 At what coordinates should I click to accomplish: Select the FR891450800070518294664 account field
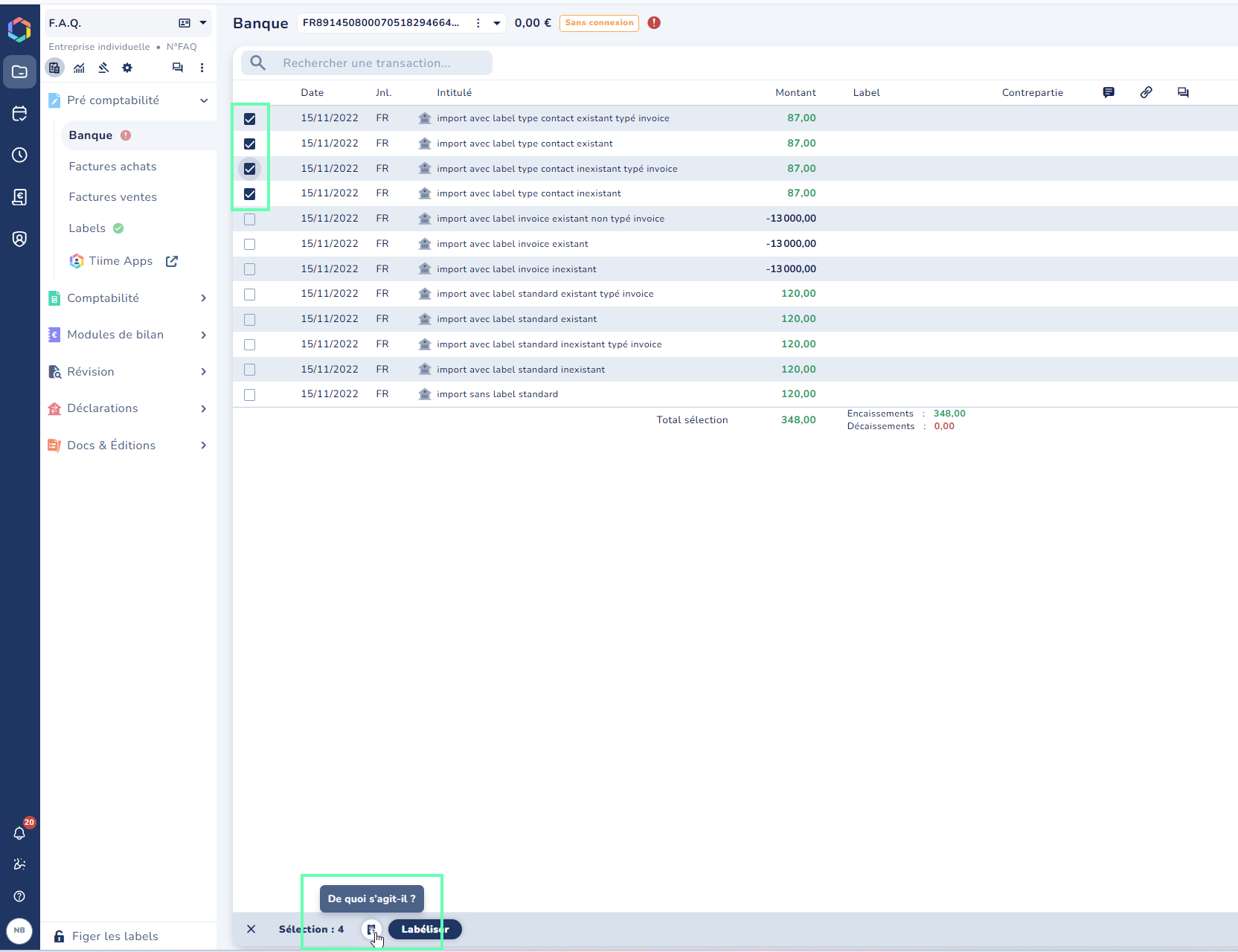tap(401, 23)
